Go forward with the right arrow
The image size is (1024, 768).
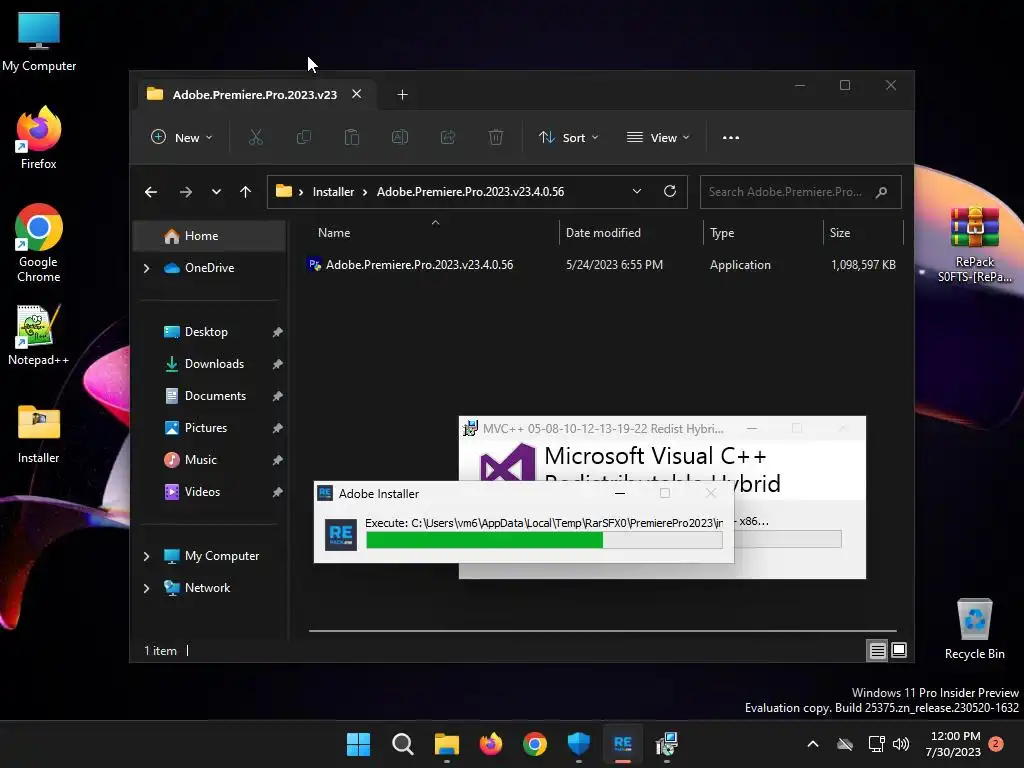185,192
